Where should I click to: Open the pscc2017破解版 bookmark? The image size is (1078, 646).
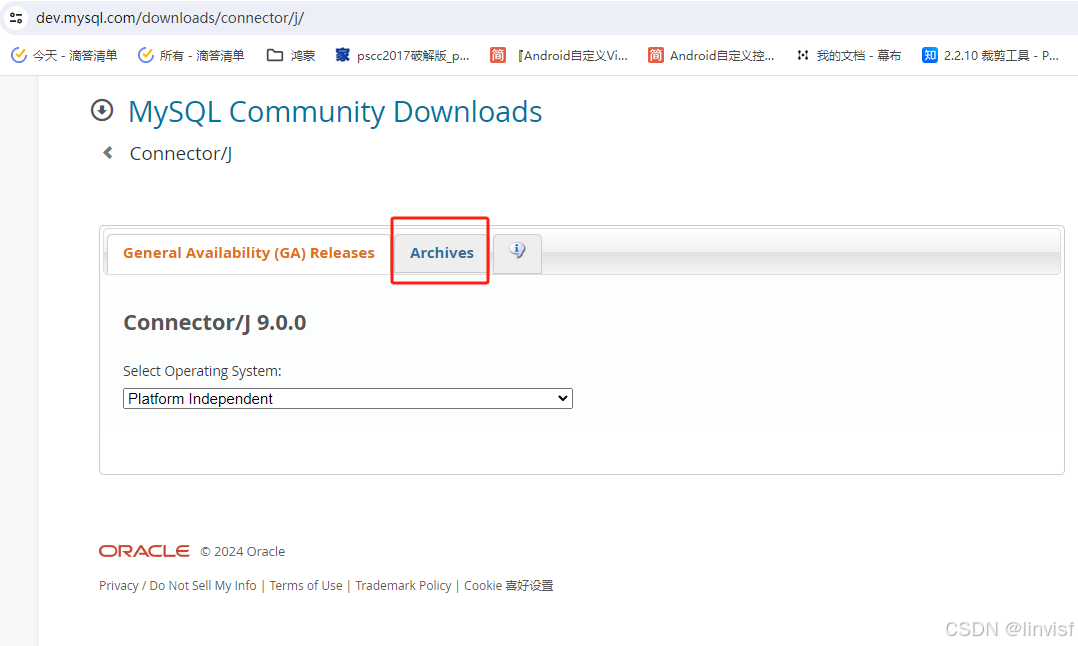click(x=402, y=56)
